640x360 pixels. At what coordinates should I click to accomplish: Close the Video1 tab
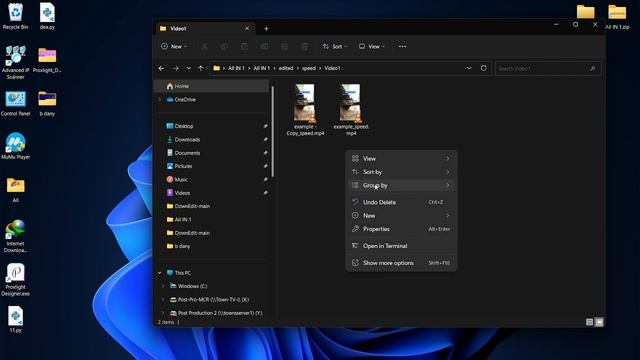click(x=247, y=29)
